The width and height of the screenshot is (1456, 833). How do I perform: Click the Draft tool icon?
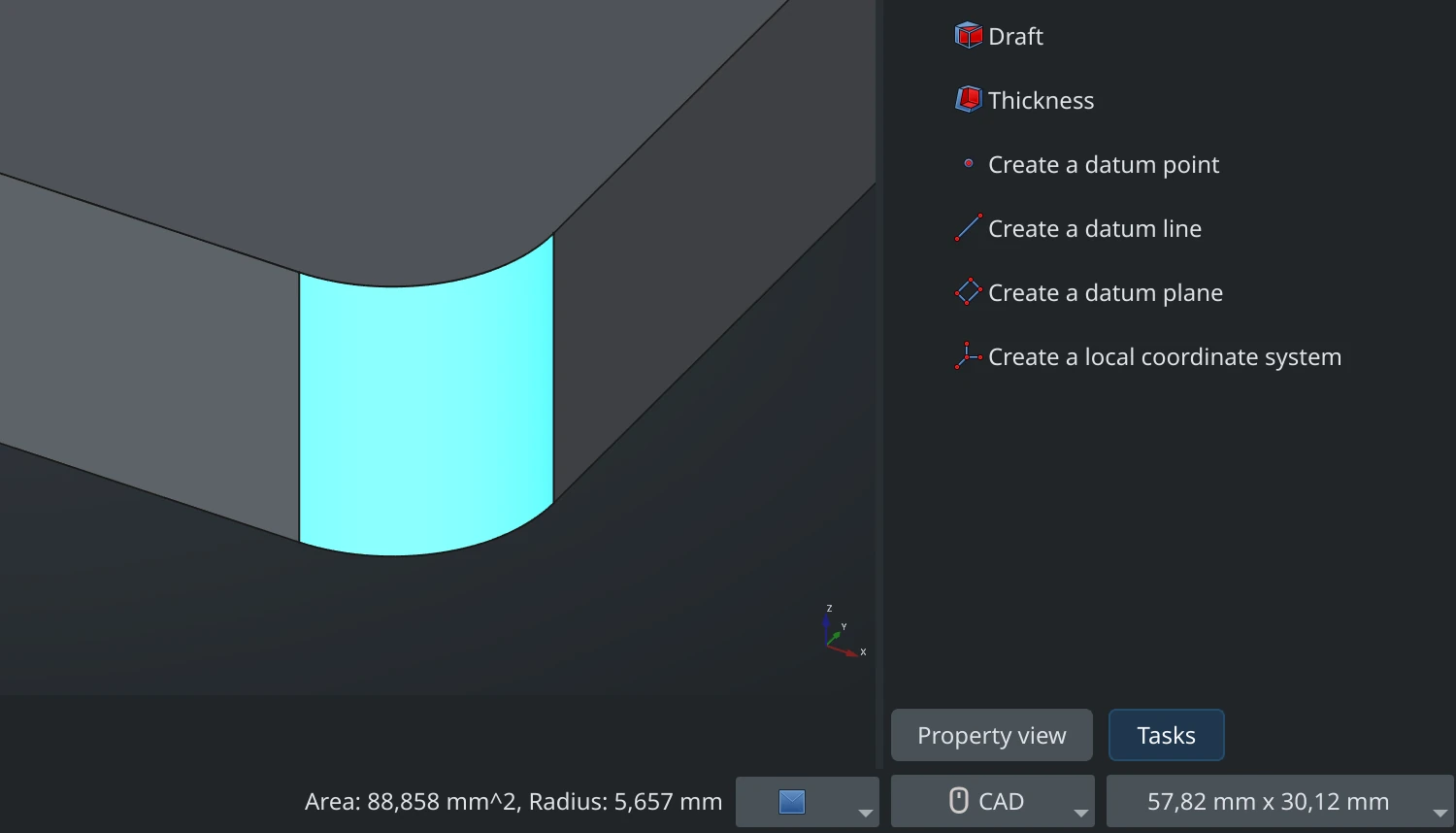pos(968,36)
